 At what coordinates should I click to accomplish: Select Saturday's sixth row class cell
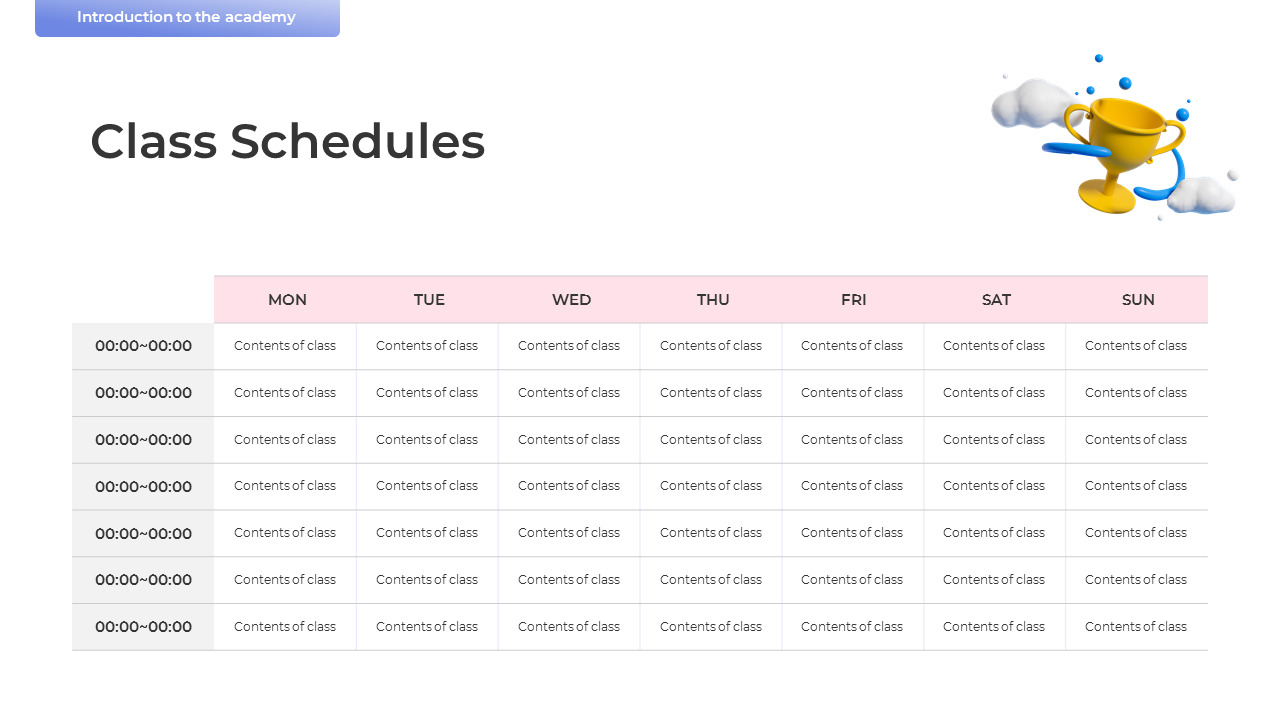995,580
